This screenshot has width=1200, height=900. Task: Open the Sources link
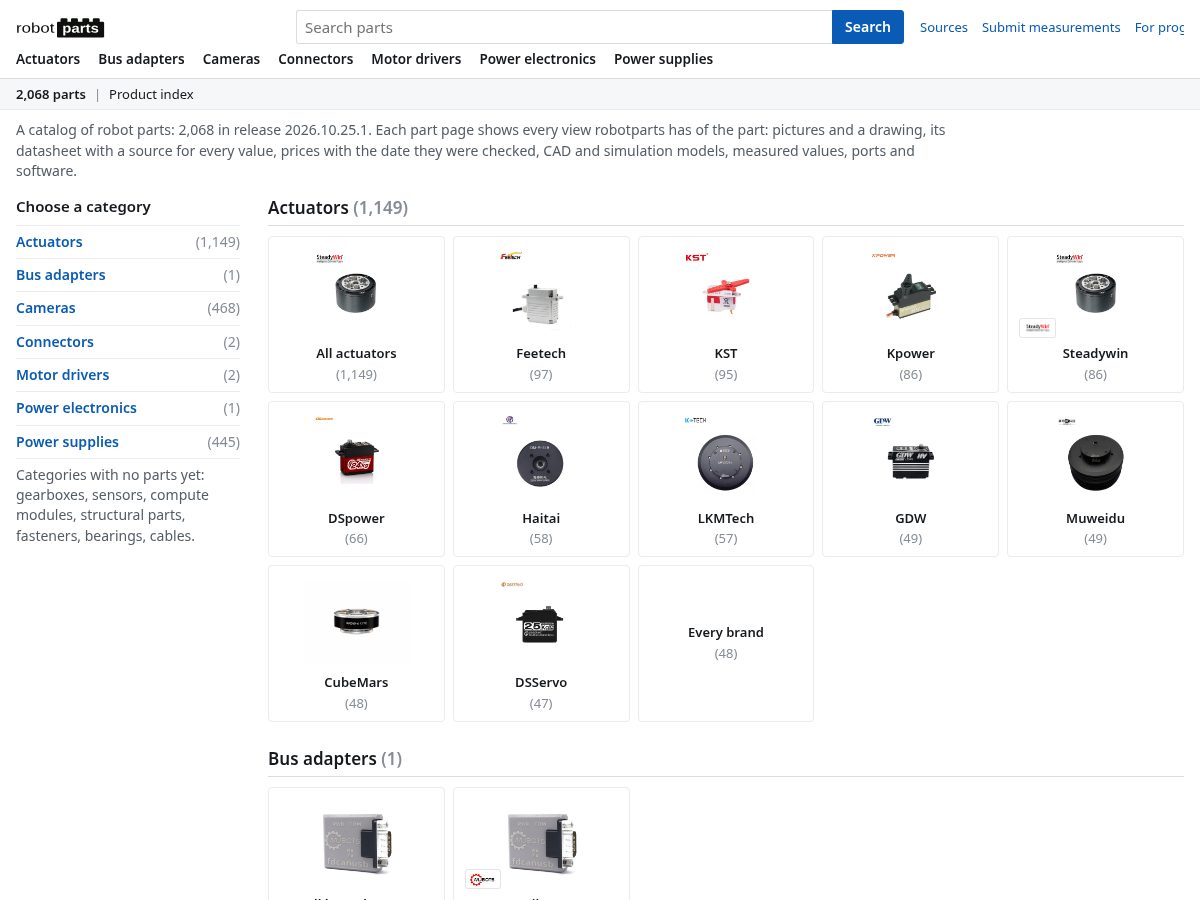(x=944, y=28)
